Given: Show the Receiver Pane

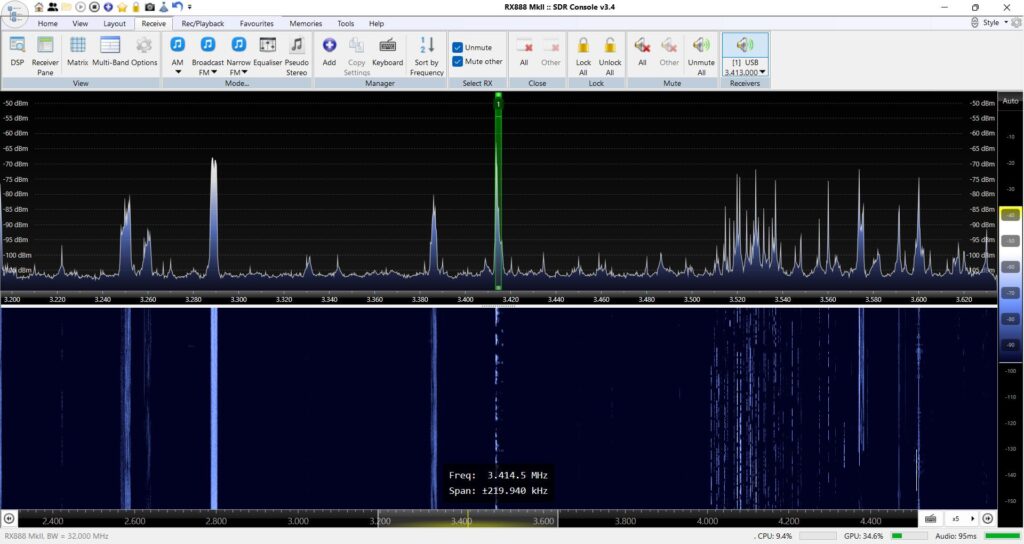Looking at the screenshot, I should pos(45,56).
